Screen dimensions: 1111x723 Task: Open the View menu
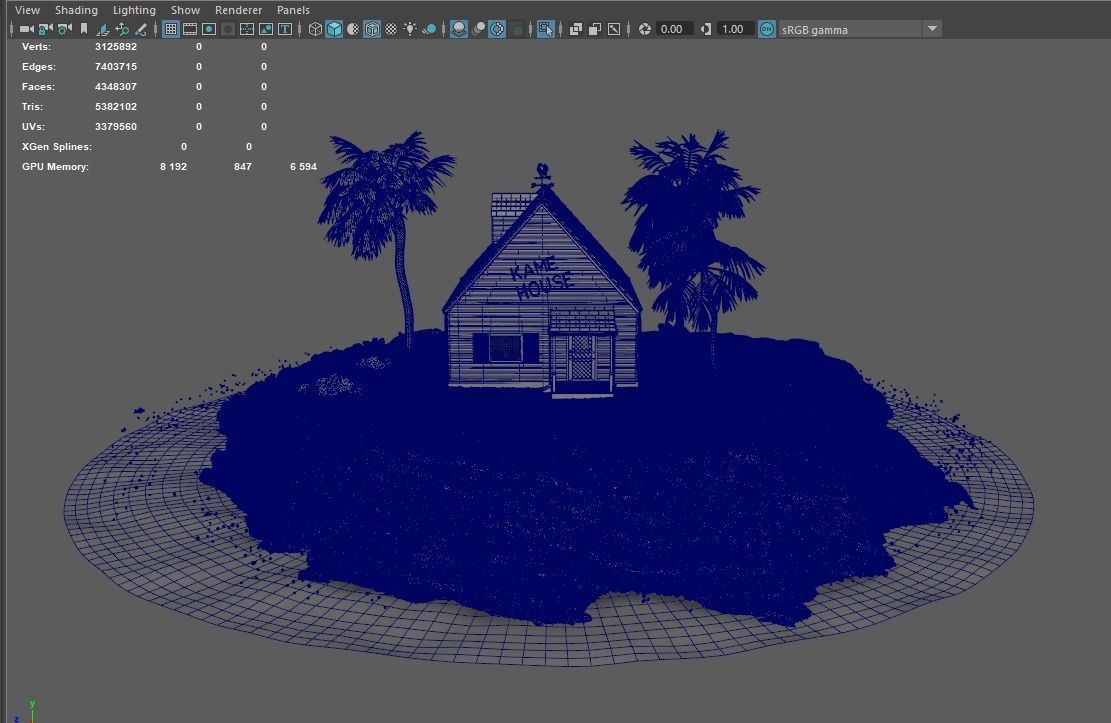click(28, 10)
